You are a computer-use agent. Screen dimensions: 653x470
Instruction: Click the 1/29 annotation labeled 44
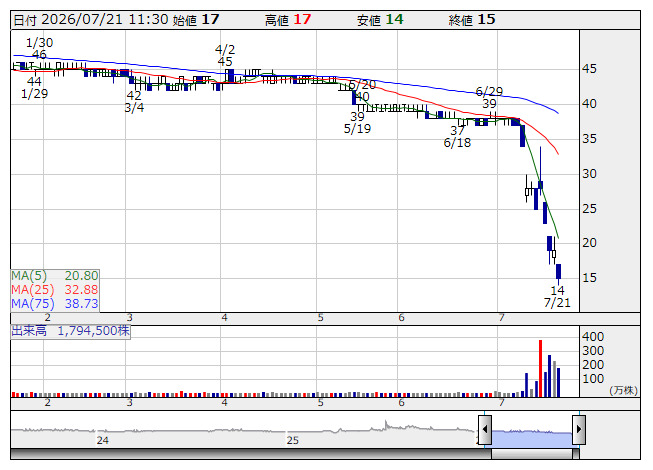[35, 87]
